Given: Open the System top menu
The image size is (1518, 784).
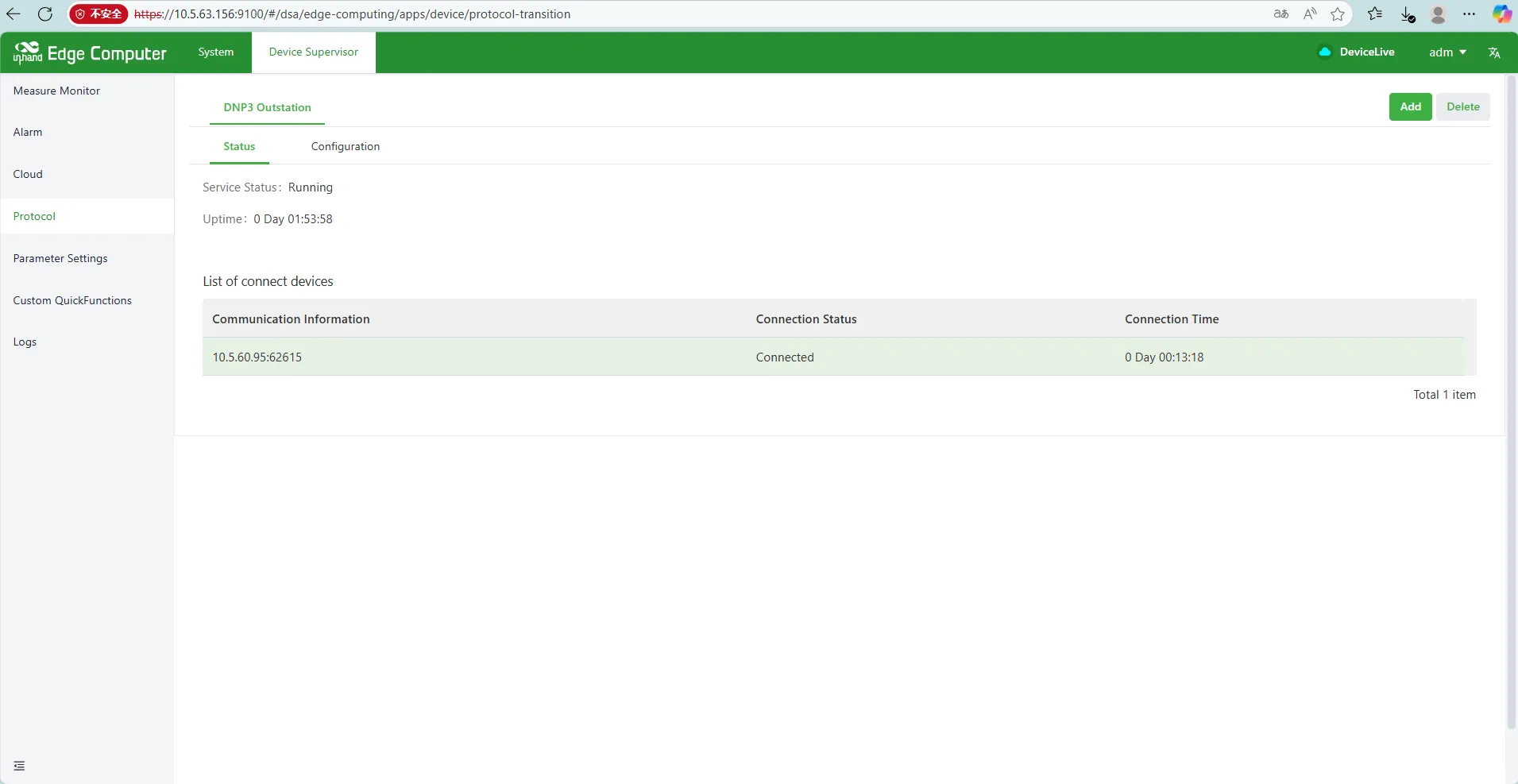Looking at the screenshot, I should 216,52.
